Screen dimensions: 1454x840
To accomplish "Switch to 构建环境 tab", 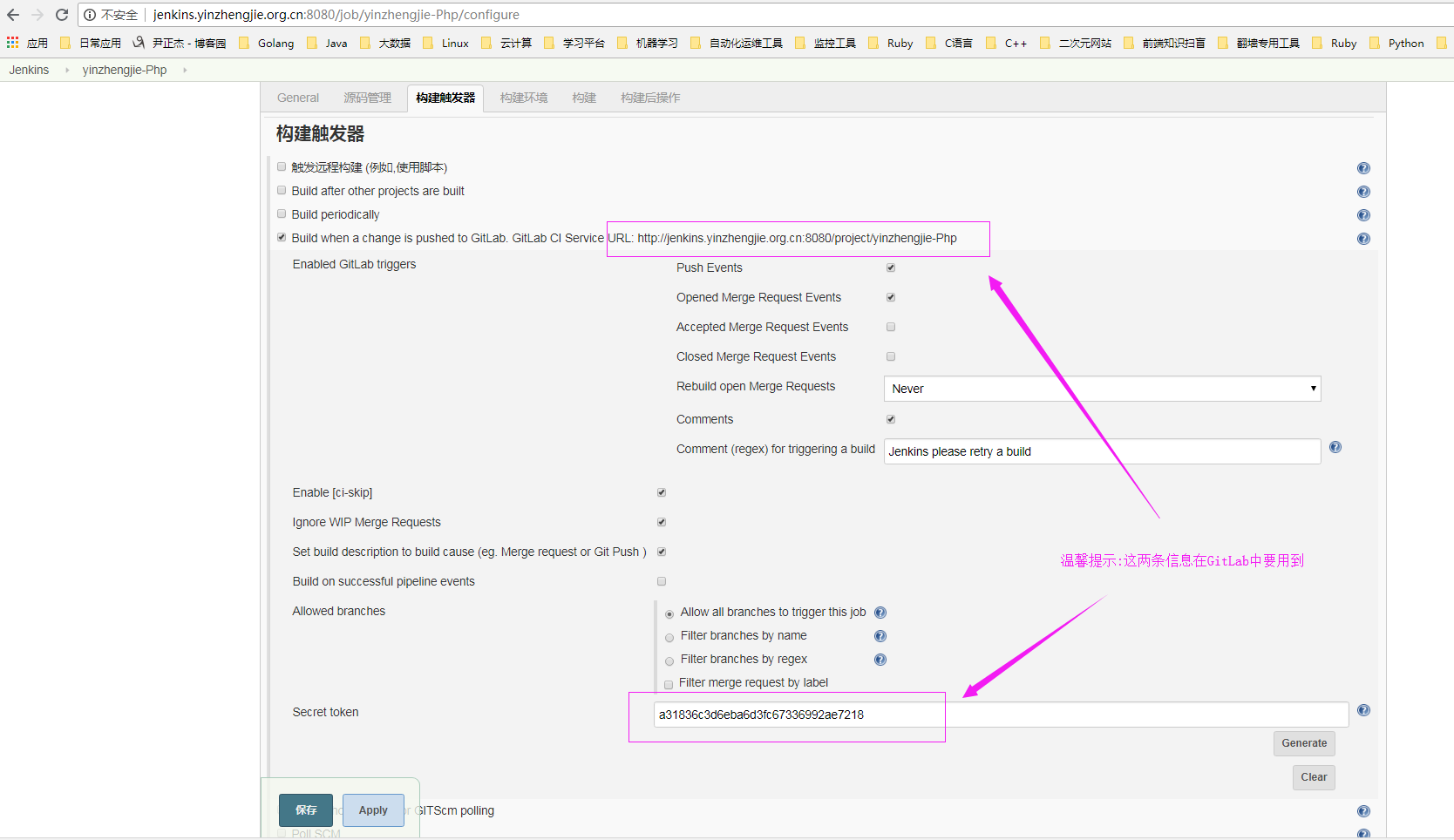I will pyautogui.click(x=524, y=98).
